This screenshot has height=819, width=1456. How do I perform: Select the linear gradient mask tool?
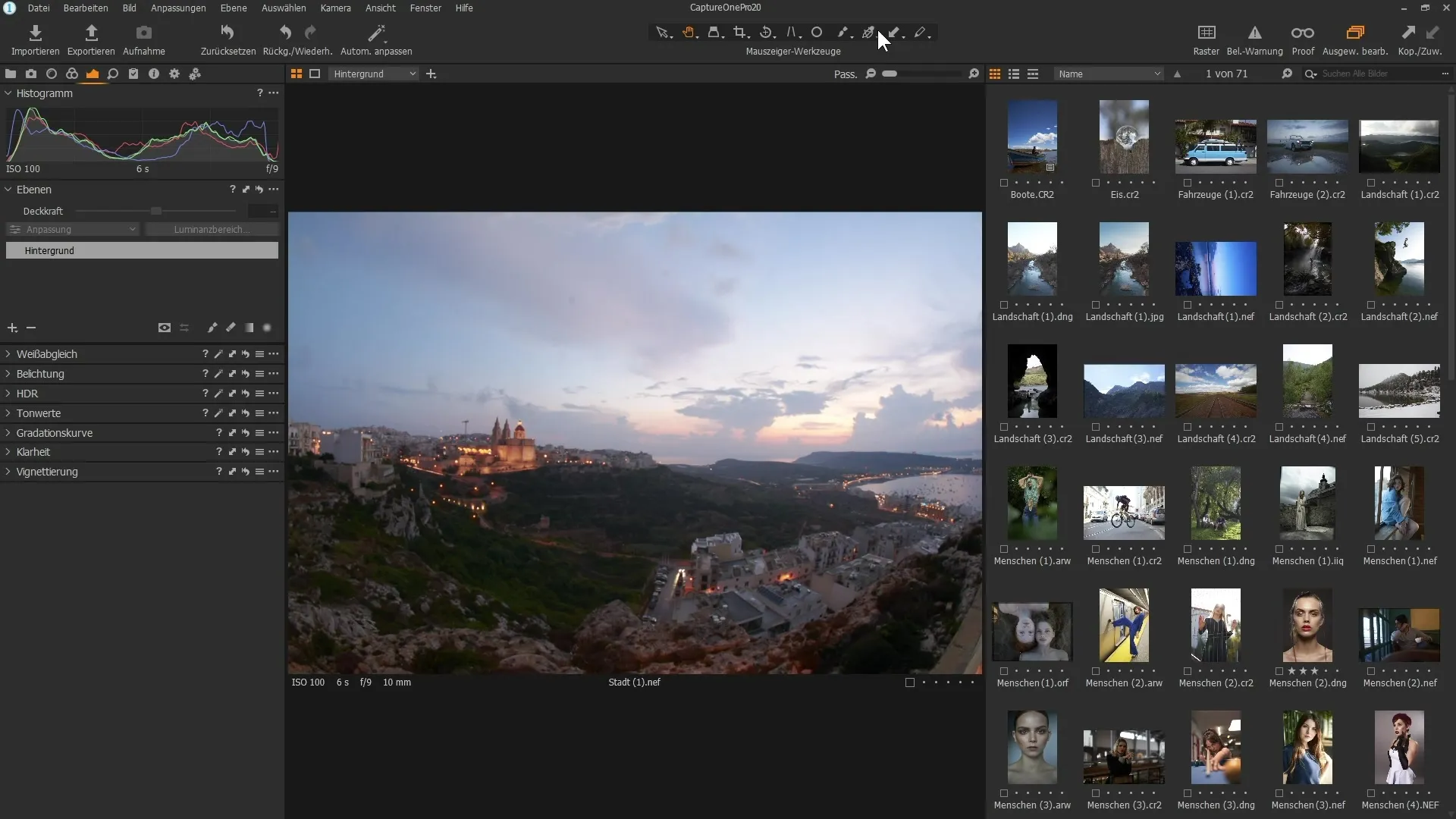click(x=249, y=328)
